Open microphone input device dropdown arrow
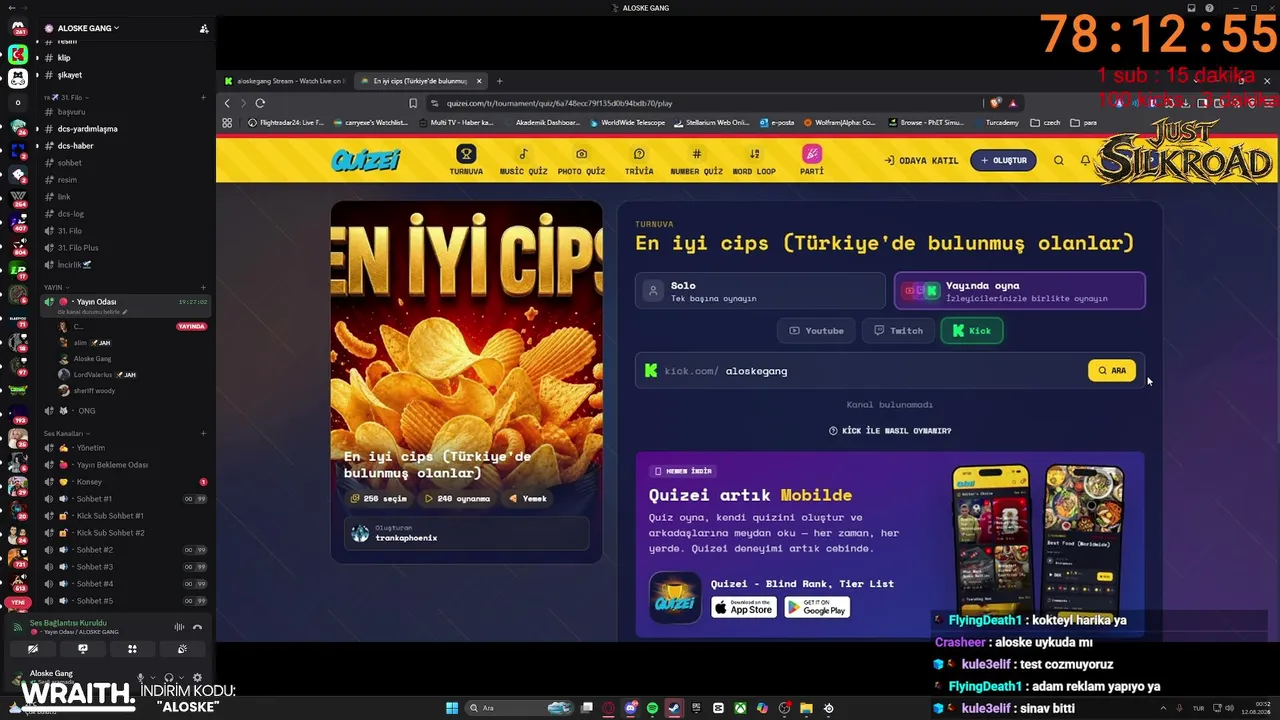This screenshot has height=720, width=1280. (x=151, y=678)
